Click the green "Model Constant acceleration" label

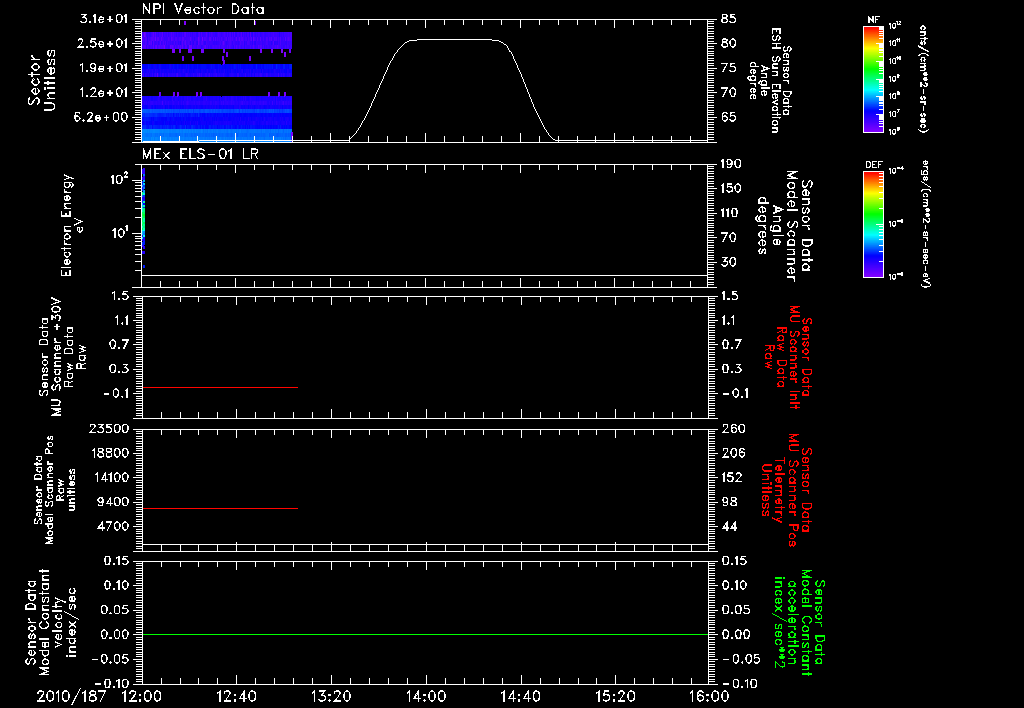[x=799, y=623]
